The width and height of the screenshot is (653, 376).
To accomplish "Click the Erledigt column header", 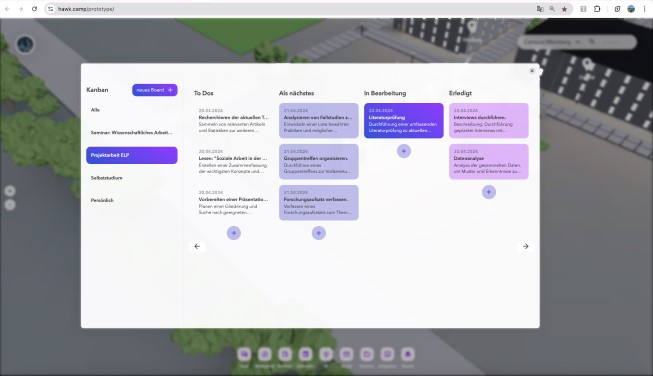I will tap(460, 93).
